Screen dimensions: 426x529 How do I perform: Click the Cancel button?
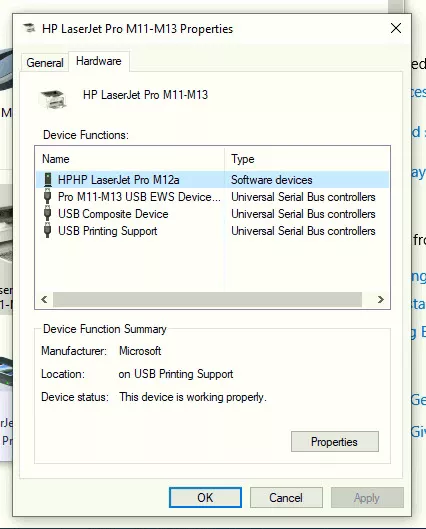click(x=286, y=498)
